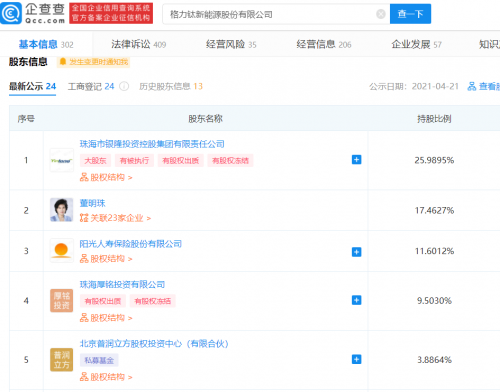Click the 普润立方 logo icon
The height and width of the screenshot is (392, 500).
[62, 360]
